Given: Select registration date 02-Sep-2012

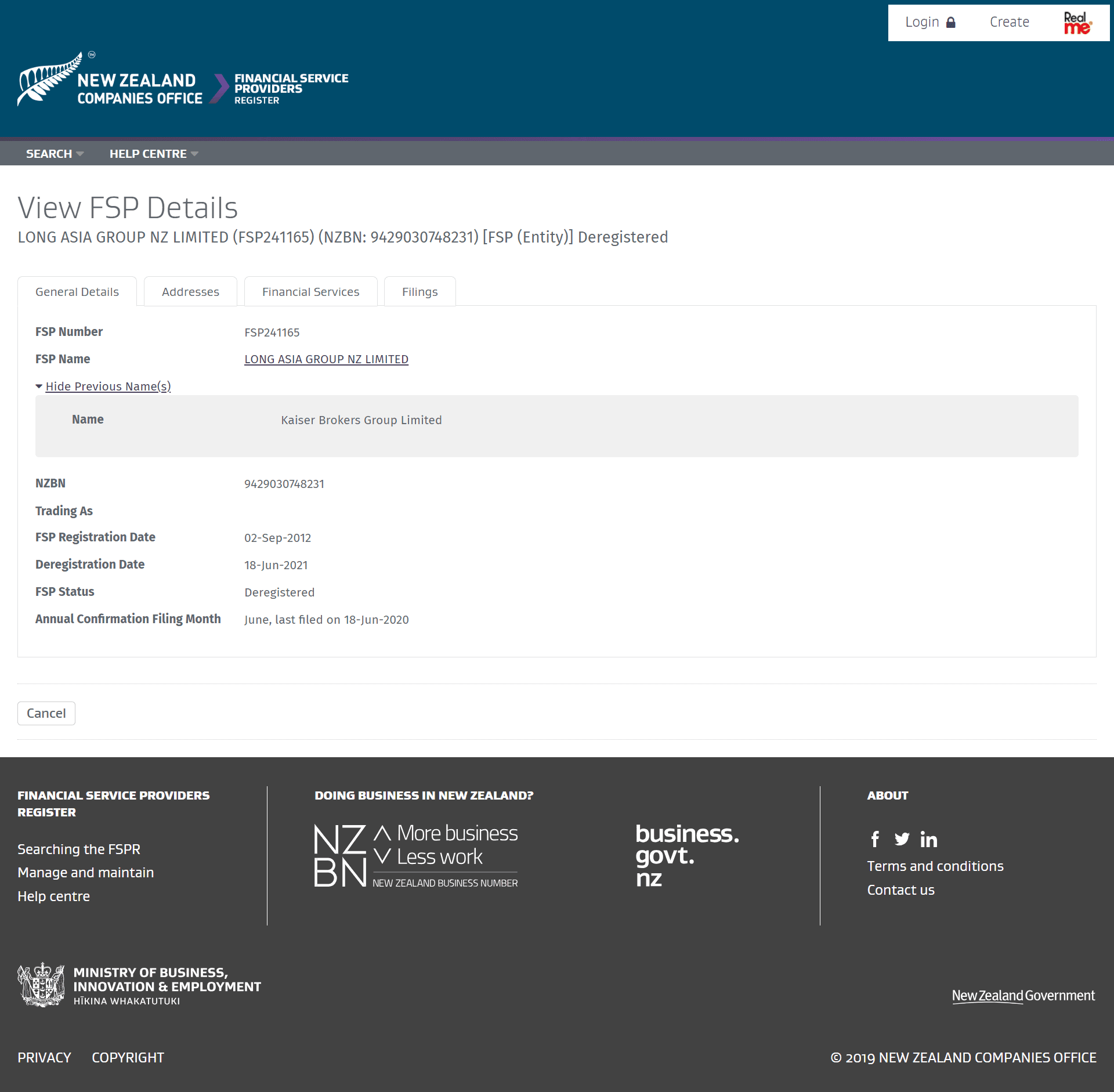Looking at the screenshot, I should click(277, 538).
